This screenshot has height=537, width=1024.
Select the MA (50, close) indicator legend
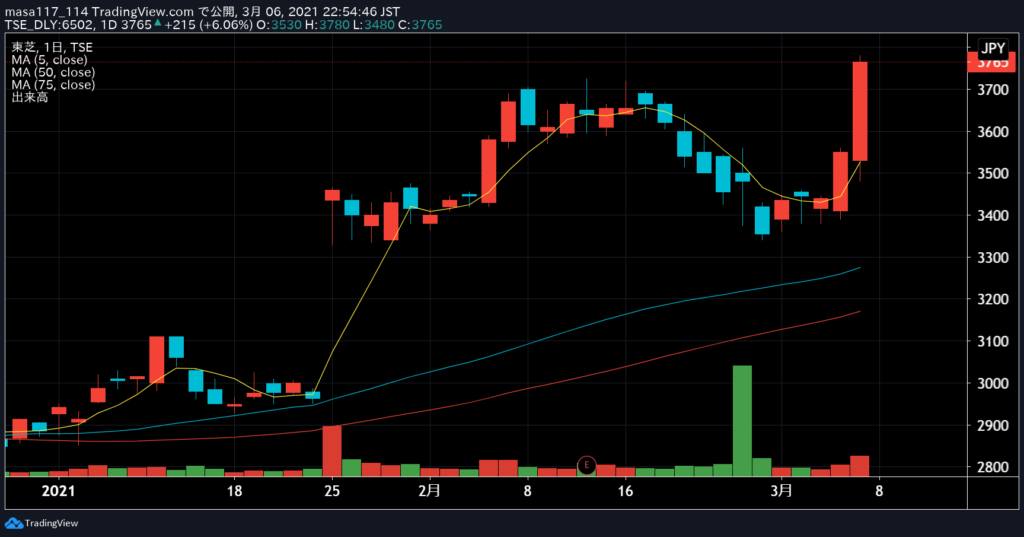click(53, 72)
